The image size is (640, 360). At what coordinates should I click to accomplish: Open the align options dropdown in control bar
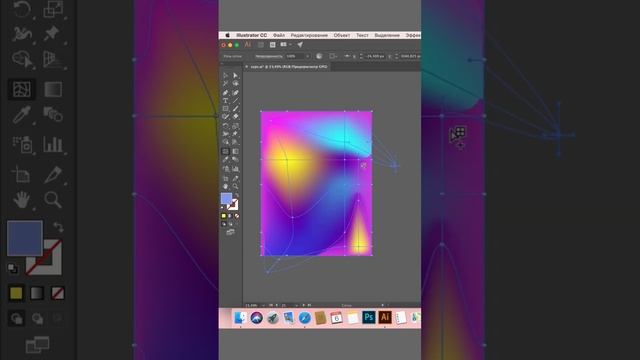coord(337,56)
